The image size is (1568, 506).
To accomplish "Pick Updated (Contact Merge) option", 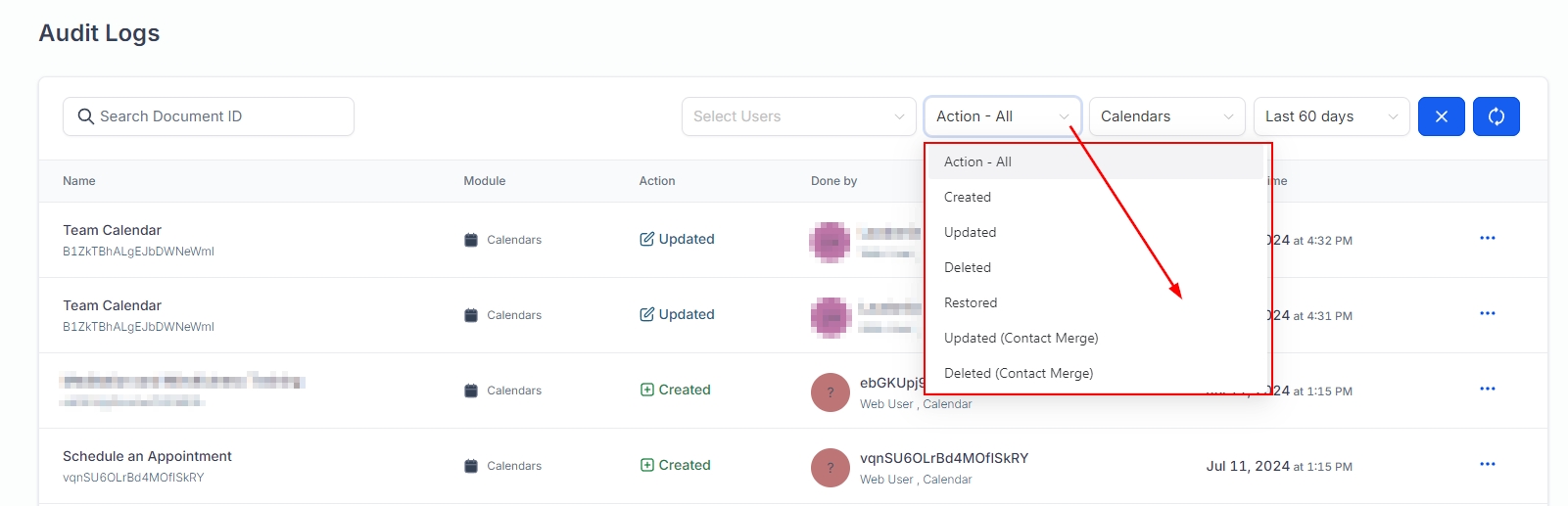I will [1021, 338].
